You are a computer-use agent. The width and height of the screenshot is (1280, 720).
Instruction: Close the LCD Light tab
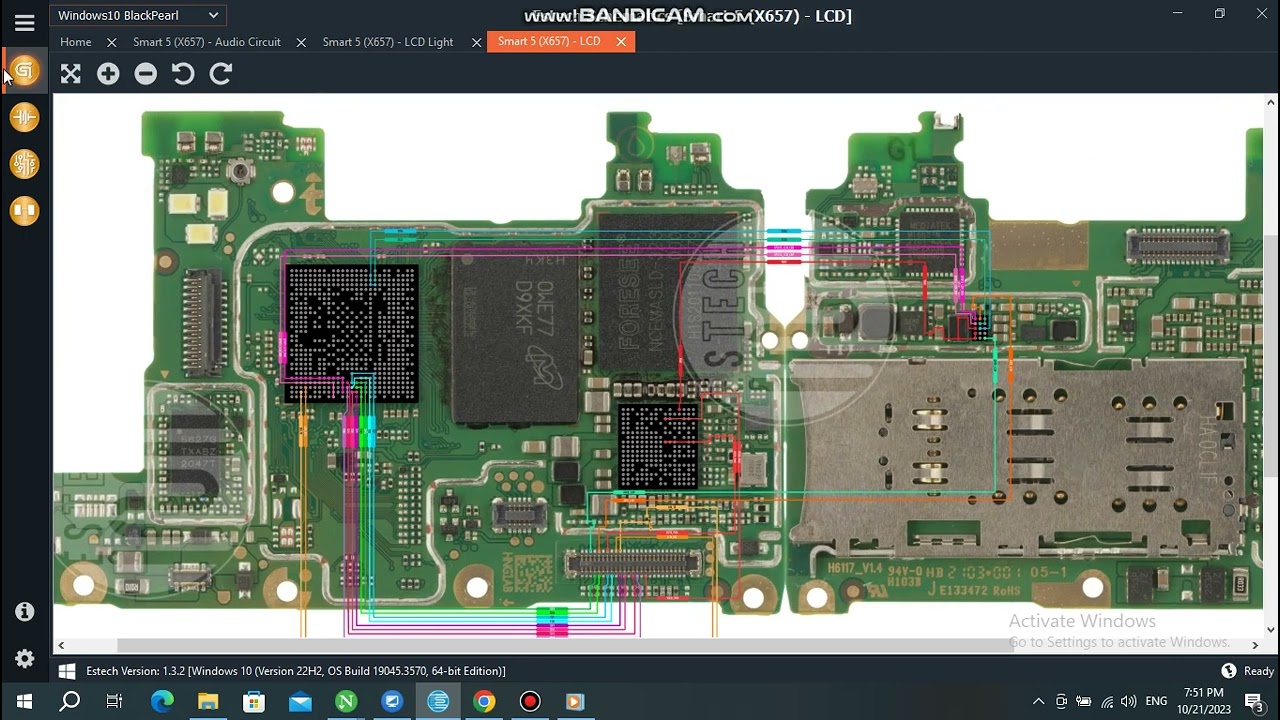tap(476, 42)
